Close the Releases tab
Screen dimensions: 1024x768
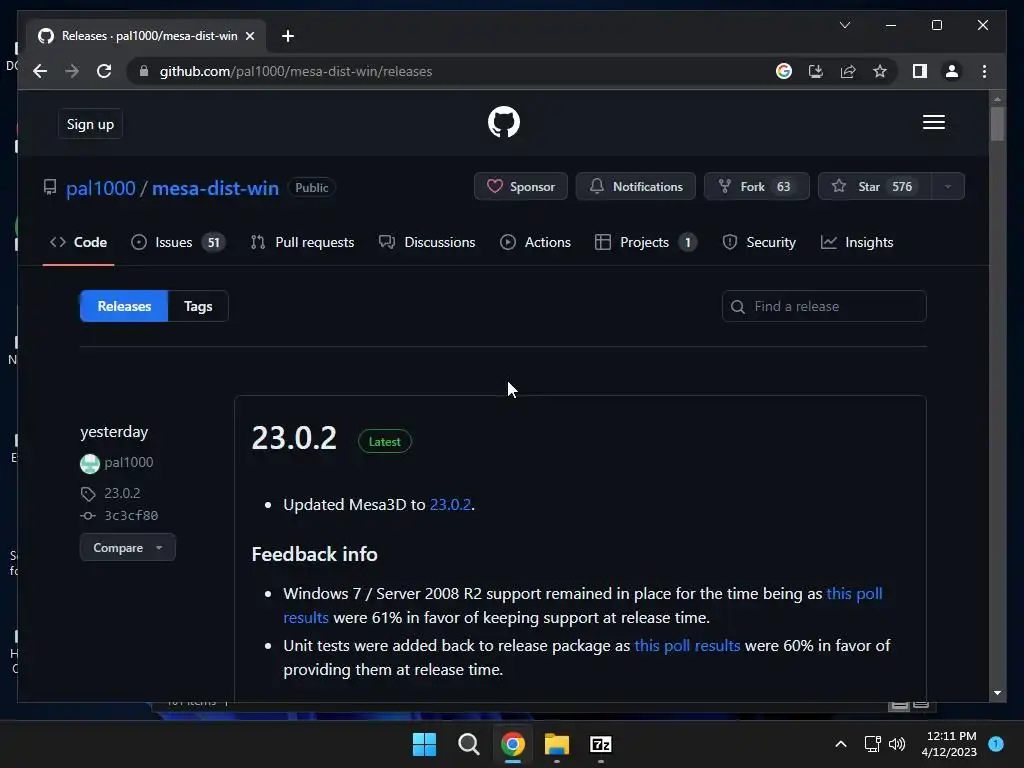(249, 36)
